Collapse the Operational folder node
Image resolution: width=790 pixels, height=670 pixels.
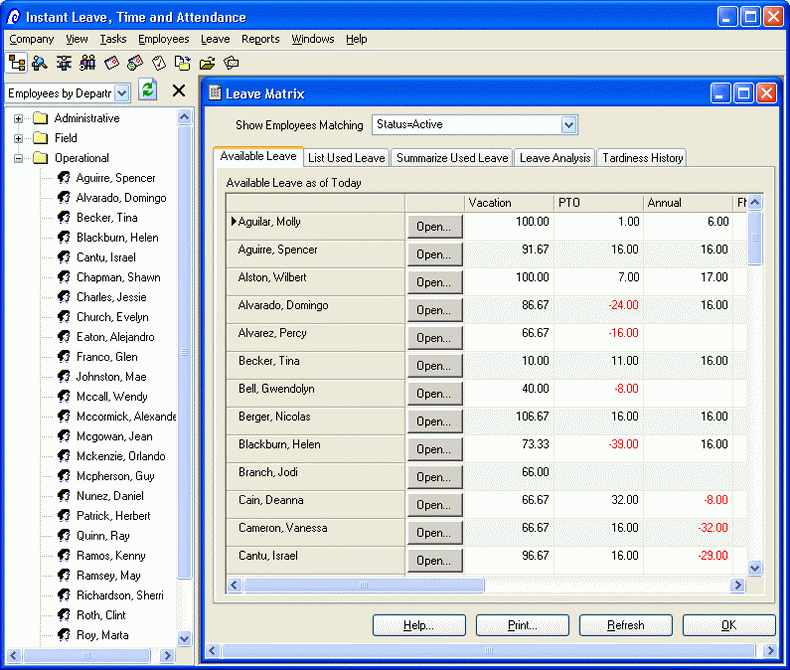[18, 158]
